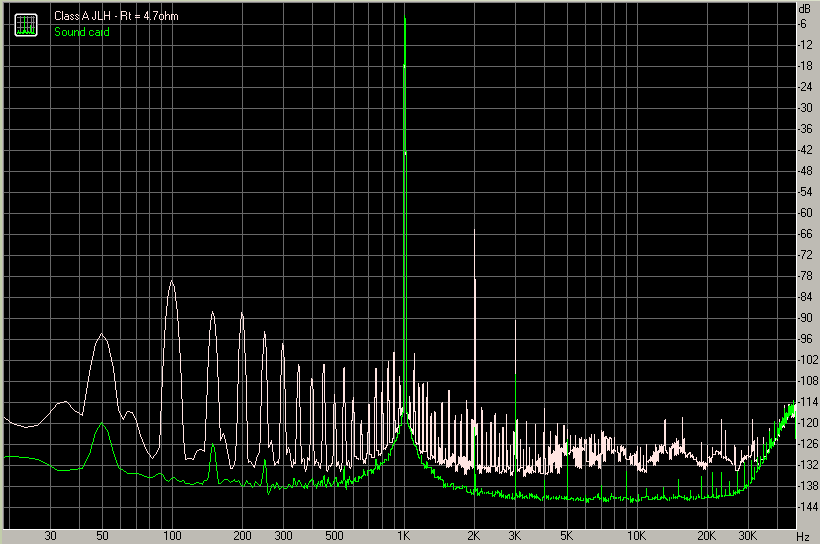Select the green Sound card legend label
820x544 pixels.
[x=82, y=32]
